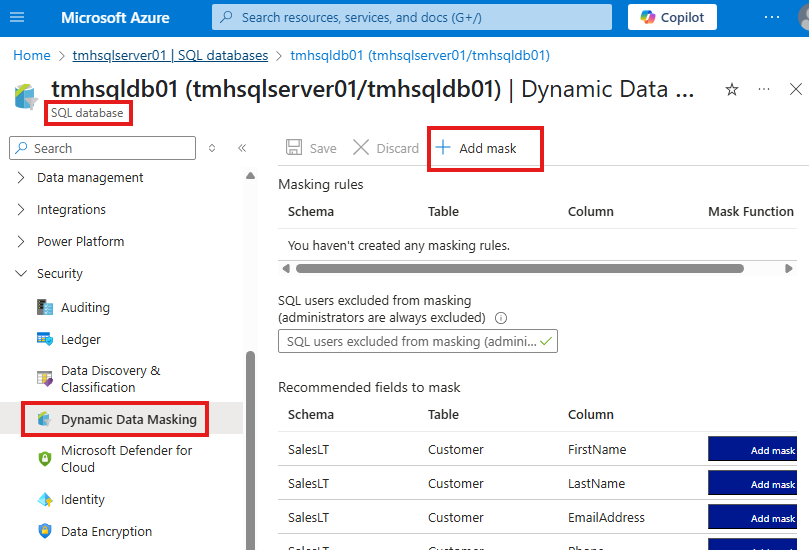Click the Save toolbar button

311,148
